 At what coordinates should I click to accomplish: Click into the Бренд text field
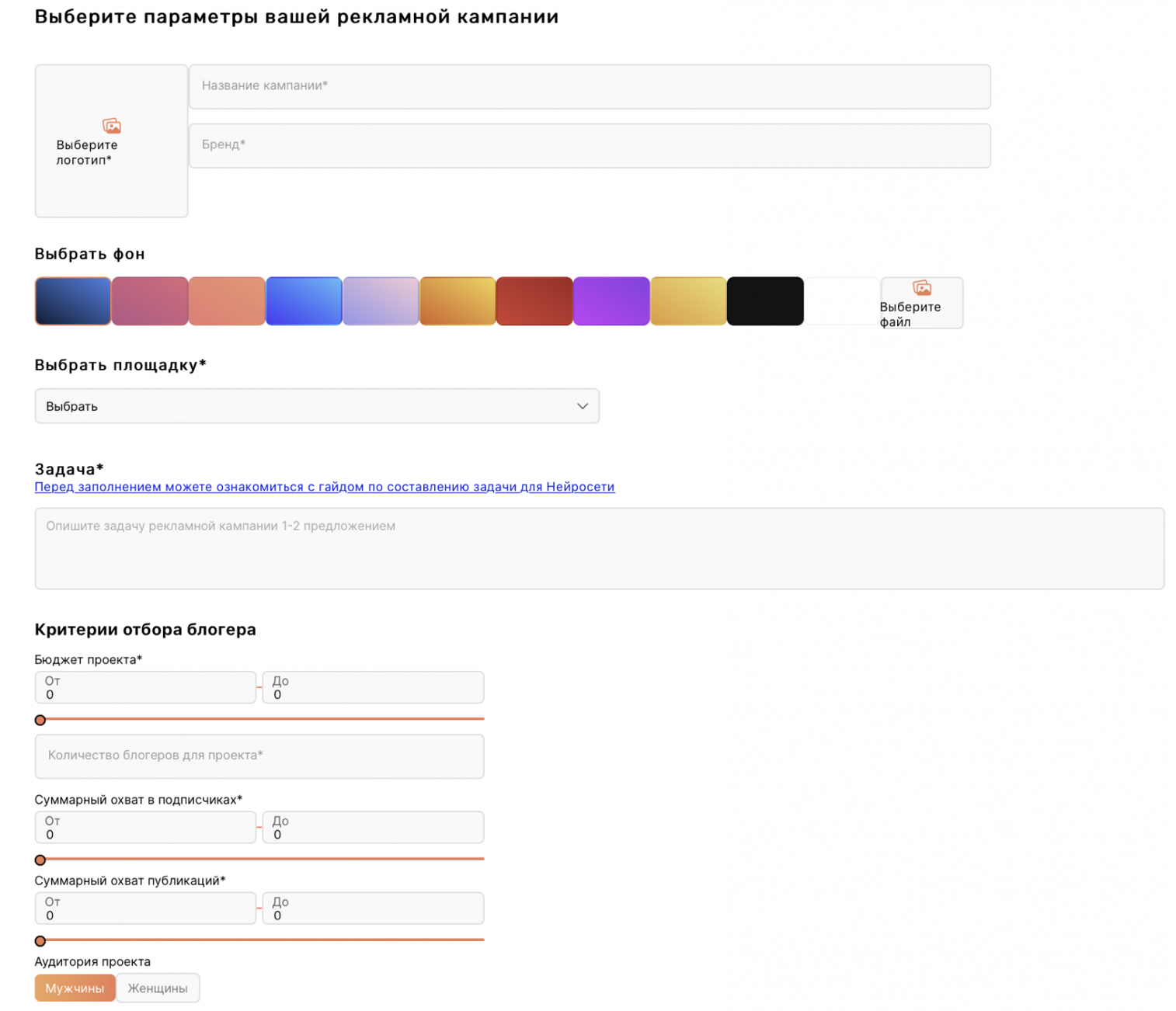pos(590,145)
